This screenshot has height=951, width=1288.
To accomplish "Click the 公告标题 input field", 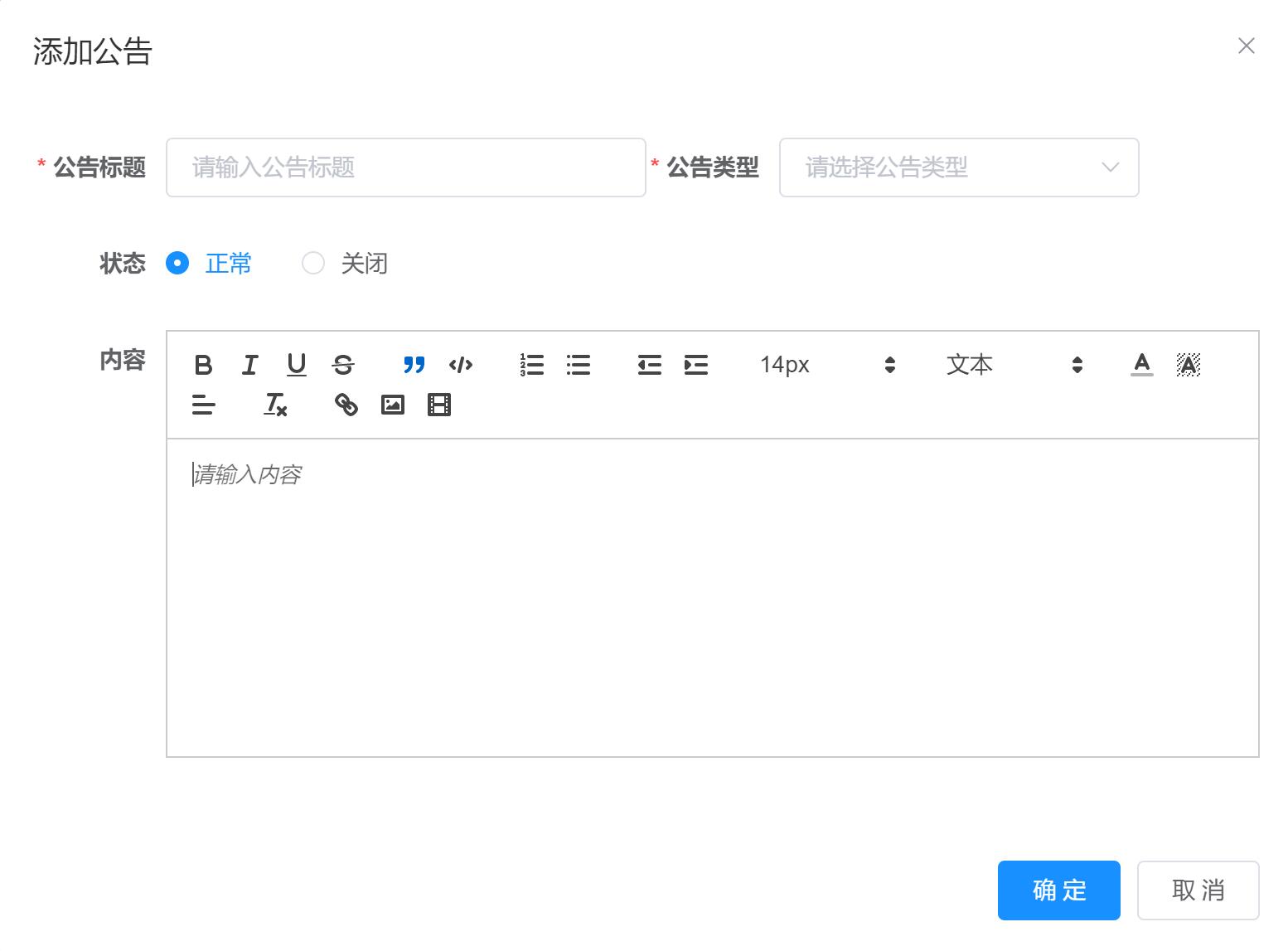I will coord(406,167).
